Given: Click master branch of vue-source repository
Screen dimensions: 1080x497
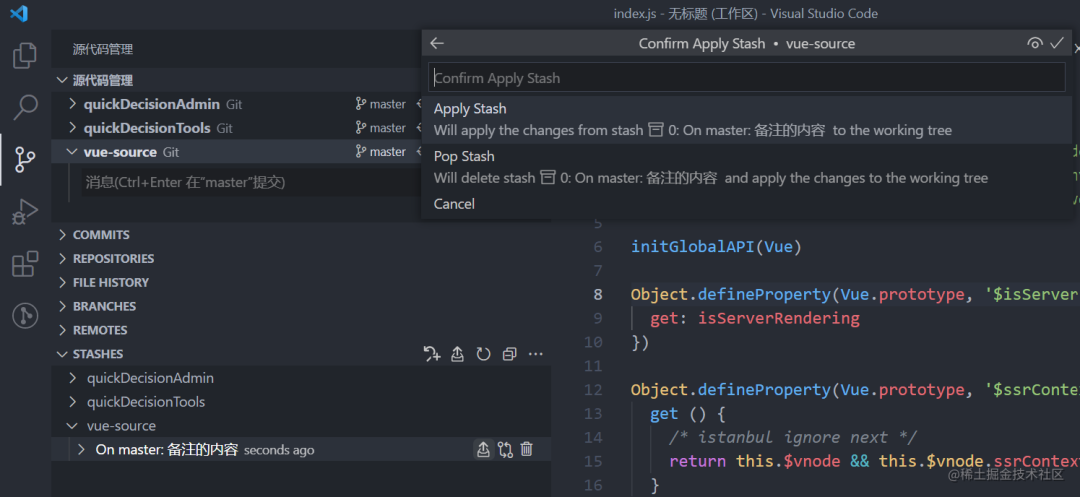Looking at the screenshot, I should pyautogui.click(x=380, y=151).
